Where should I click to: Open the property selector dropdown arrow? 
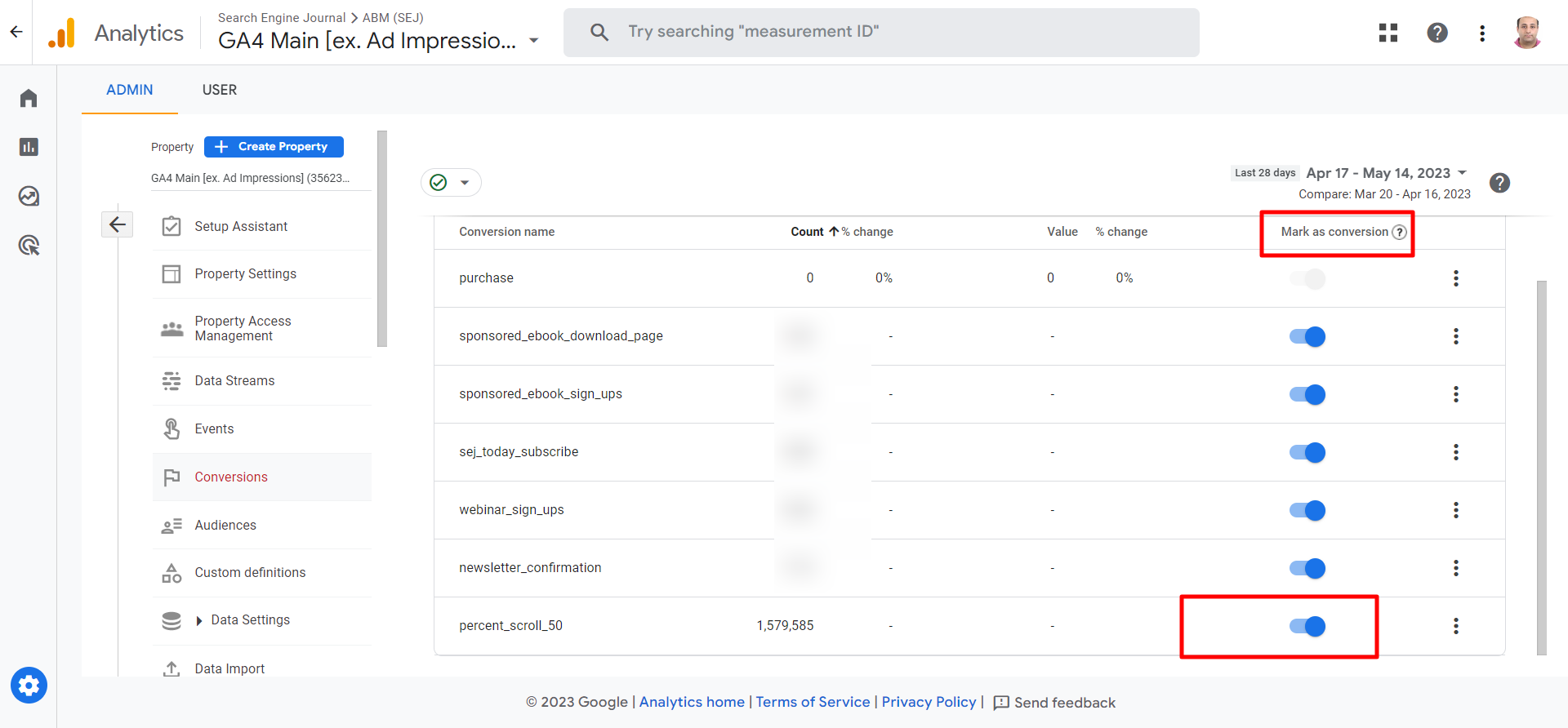[x=534, y=40]
